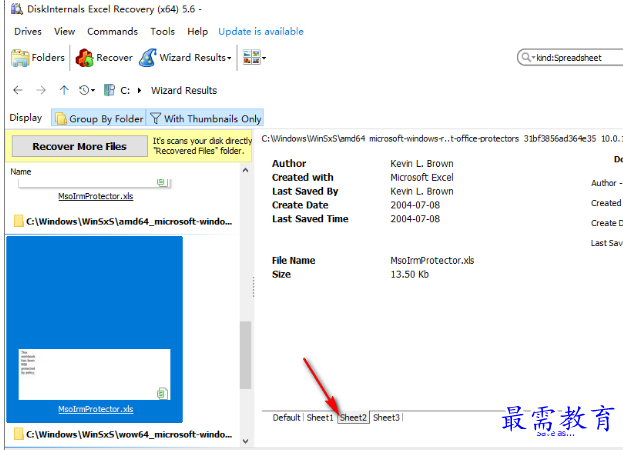Switch to the Sheet1 tab
This screenshot has height=450, width=623.
[x=319, y=417]
